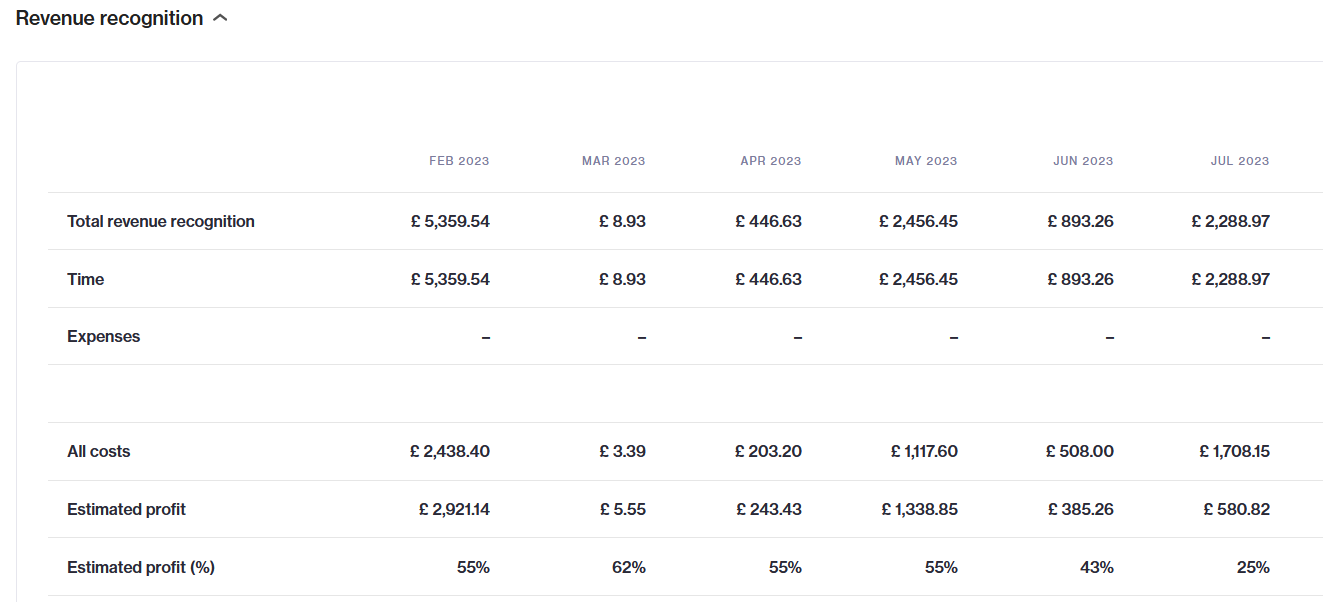Click the May Estimated profit £ 1,338.85
Viewport: 1323px width, 602px height.
[x=919, y=510]
